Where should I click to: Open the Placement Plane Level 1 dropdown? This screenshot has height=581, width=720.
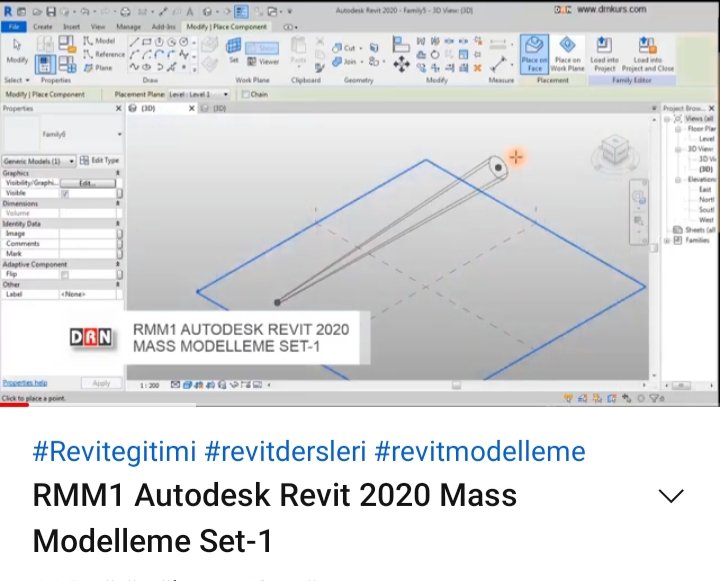pyautogui.click(x=199, y=94)
